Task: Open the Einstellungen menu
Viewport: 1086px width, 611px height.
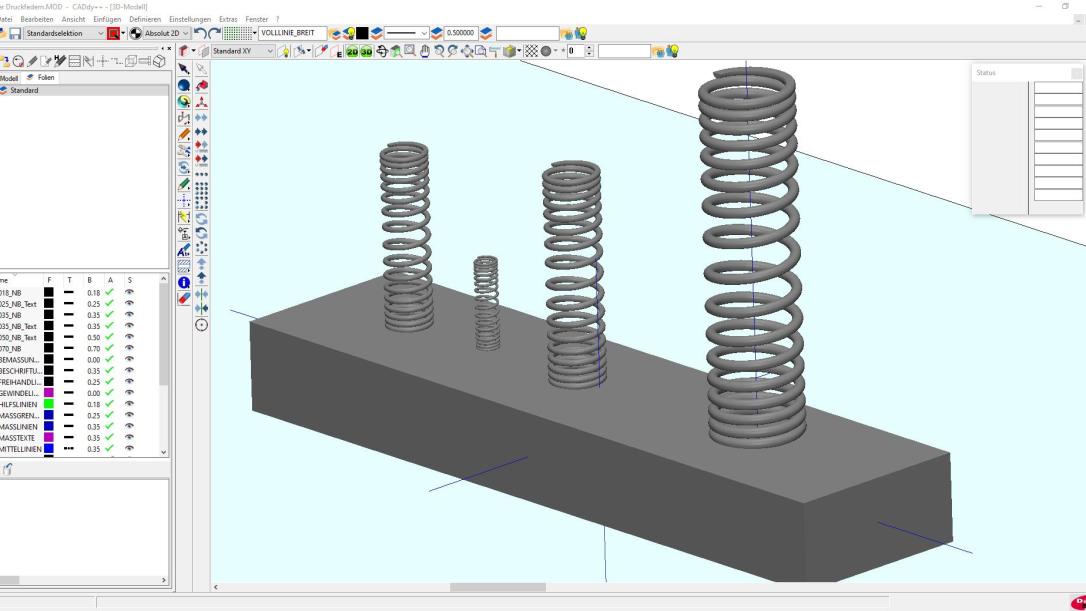Action: [x=190, y=19]
